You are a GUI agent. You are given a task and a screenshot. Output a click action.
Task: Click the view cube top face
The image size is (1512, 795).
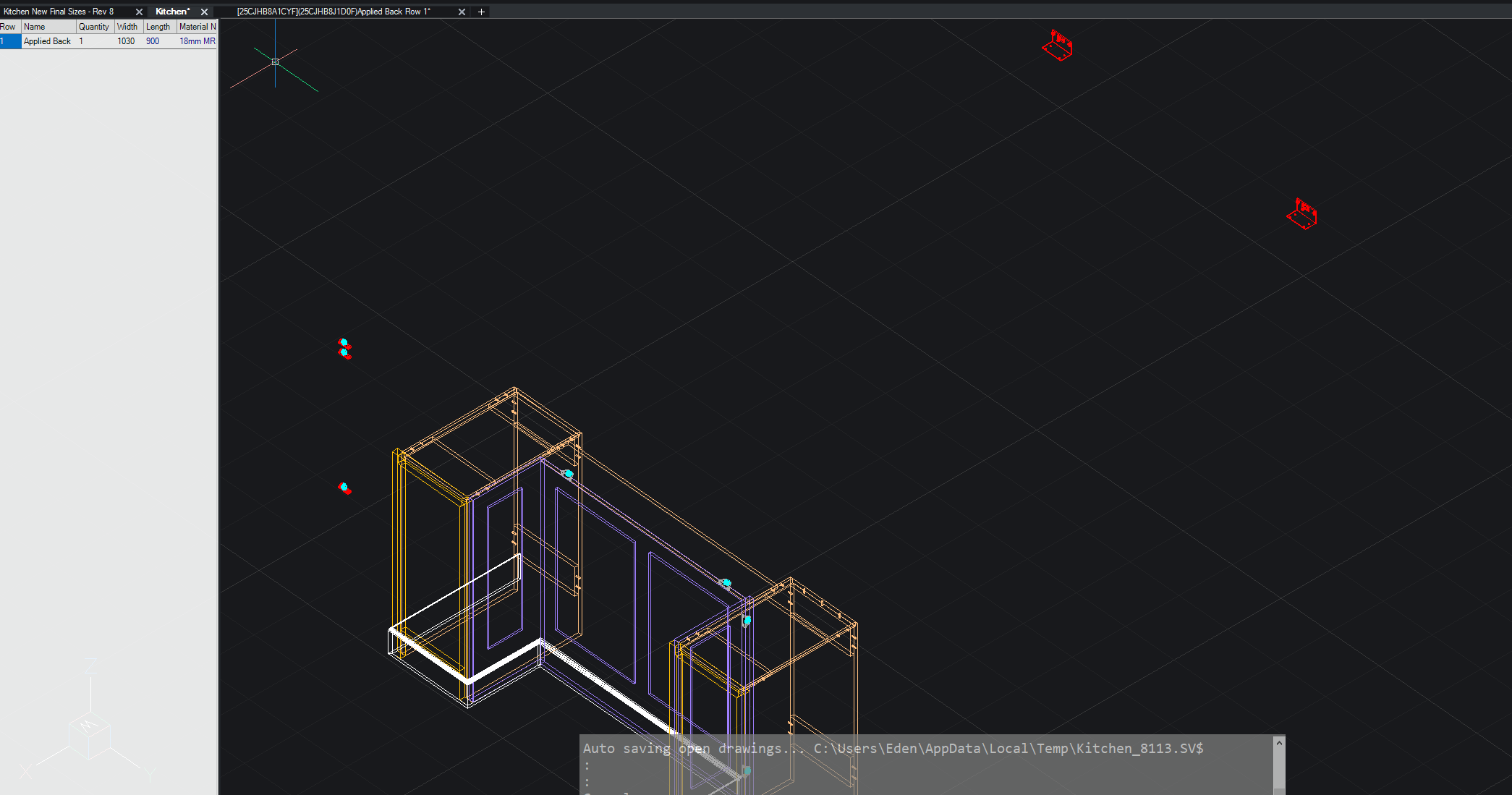[x=88, y=724]
